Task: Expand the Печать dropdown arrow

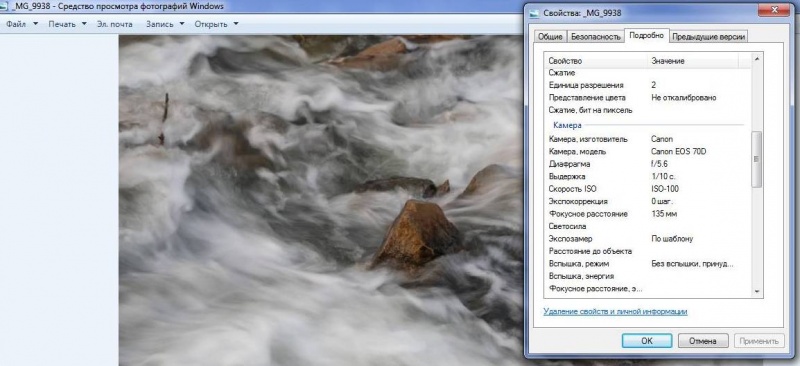Action: click(84, 24)
